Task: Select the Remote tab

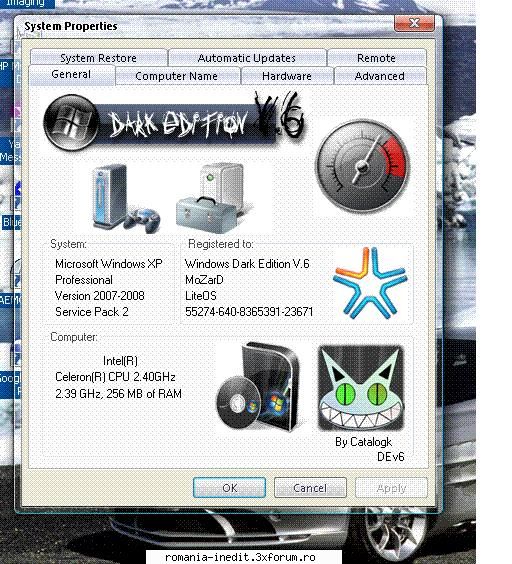Action: tap(376, 58)
